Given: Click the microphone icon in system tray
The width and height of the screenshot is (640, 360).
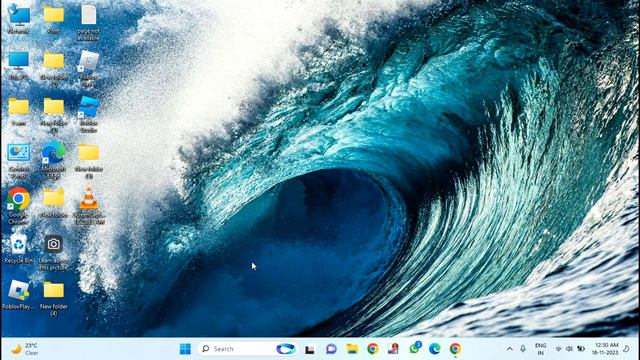Looking at the screenshot, I should 523,349.
